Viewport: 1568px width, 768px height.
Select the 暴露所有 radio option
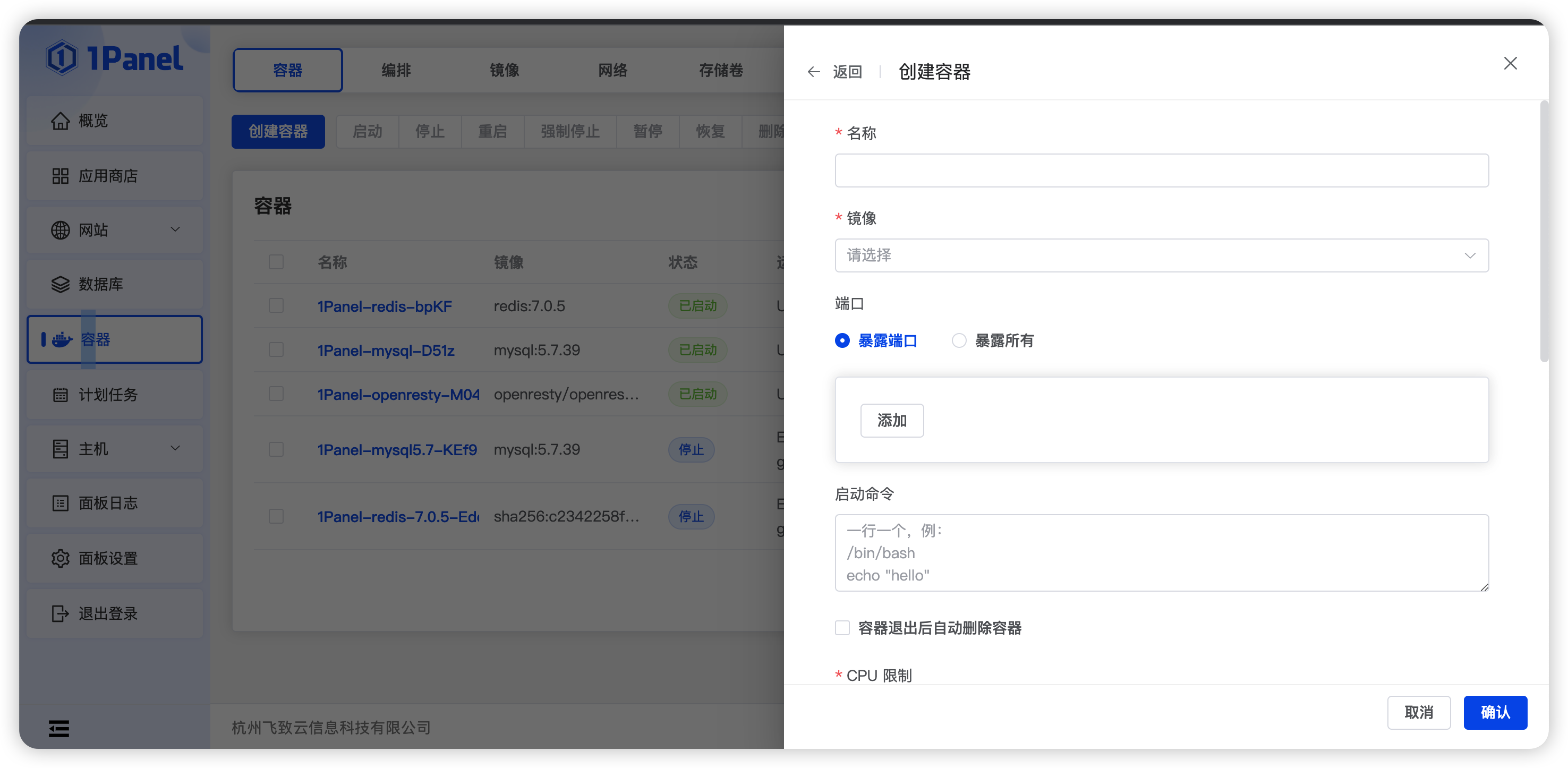pyautogui.click(x=959, y=340)
